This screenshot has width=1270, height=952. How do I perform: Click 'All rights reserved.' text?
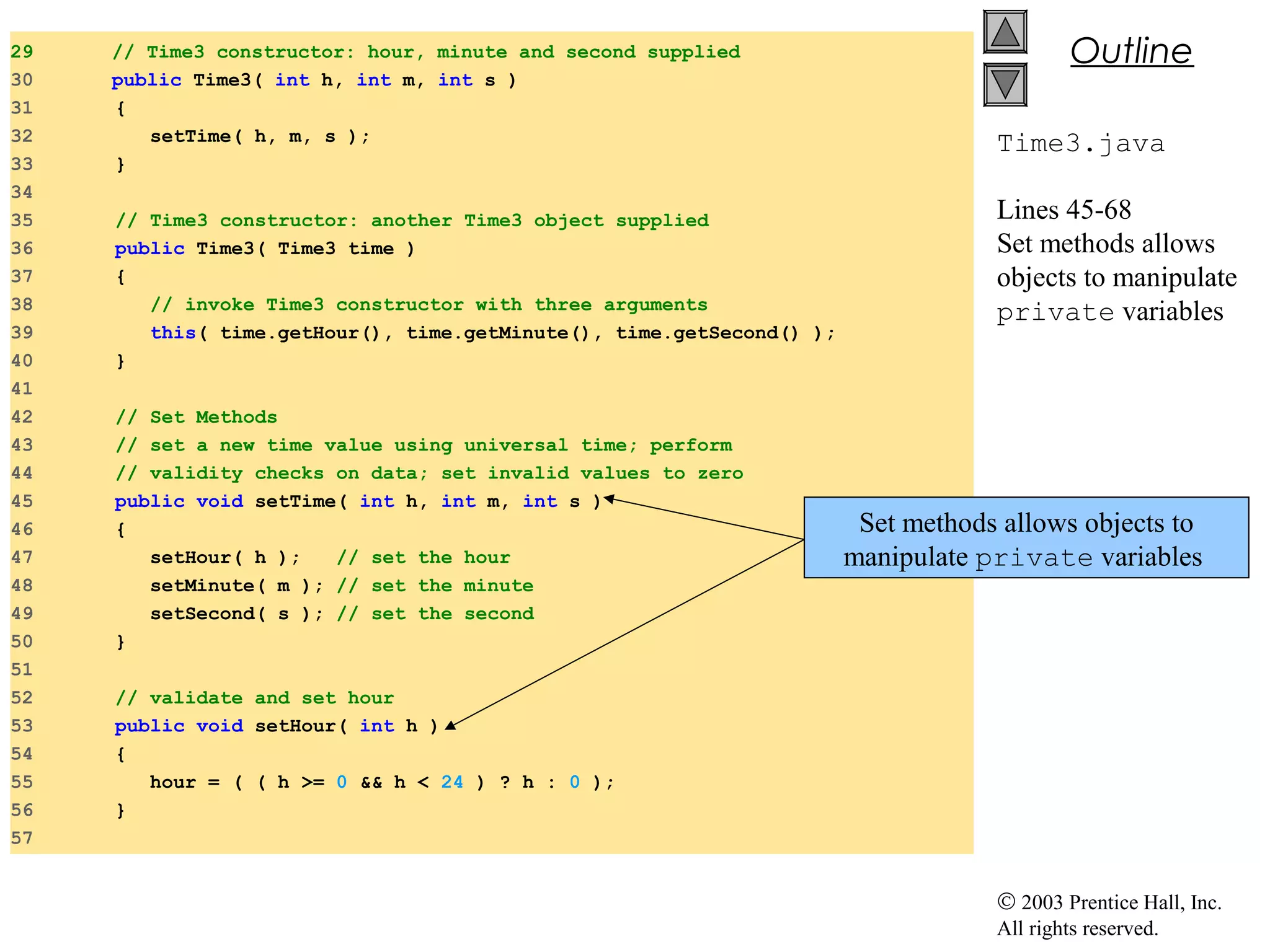(x=1078, y=928)
